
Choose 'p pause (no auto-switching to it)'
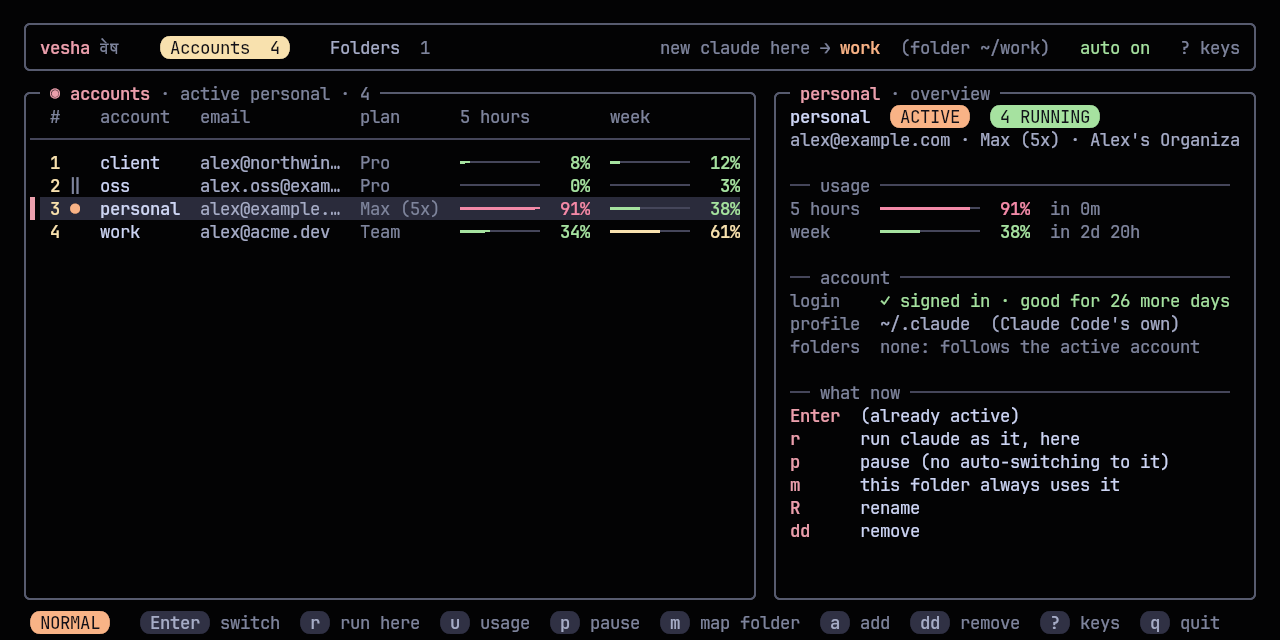(x=980, y=462)
